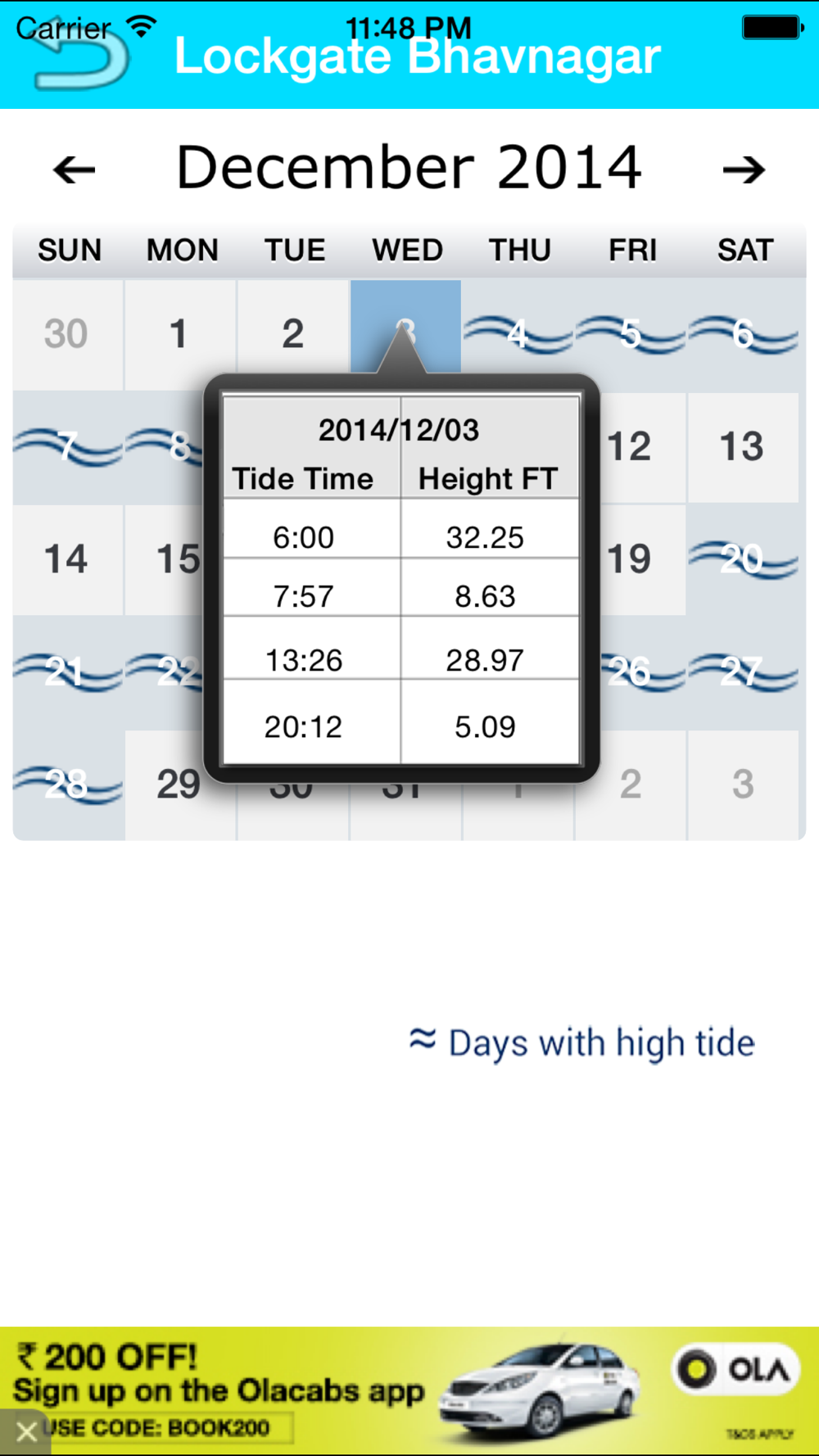
Task: Tap the Days with high tide legend
Action: 582,1042
